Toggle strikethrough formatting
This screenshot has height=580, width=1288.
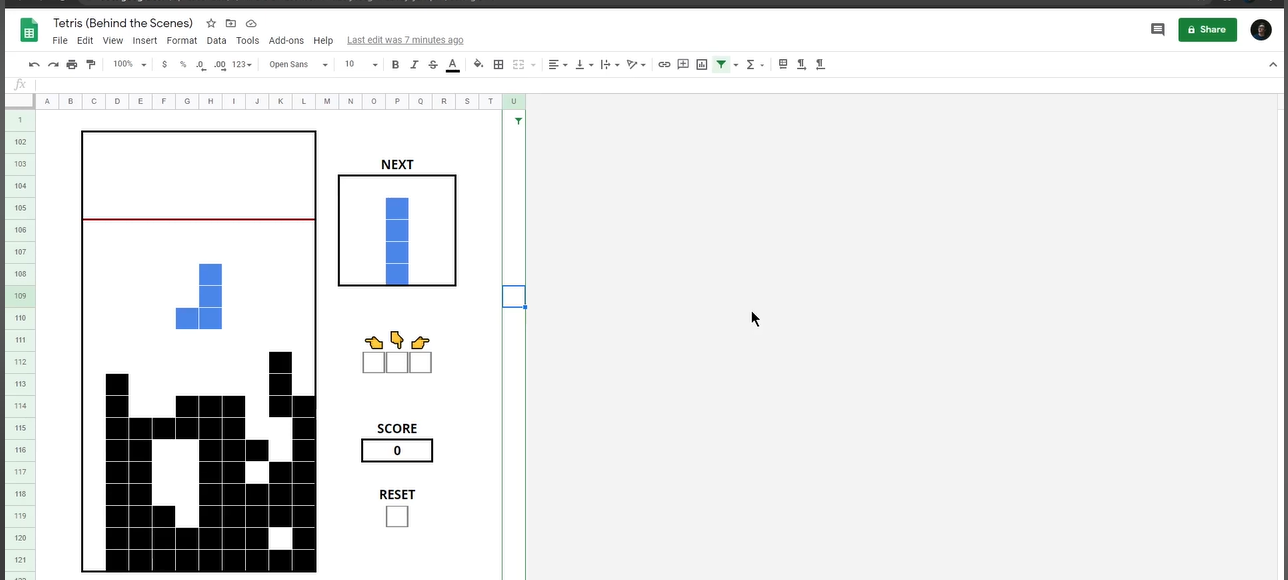coord(433,64)
